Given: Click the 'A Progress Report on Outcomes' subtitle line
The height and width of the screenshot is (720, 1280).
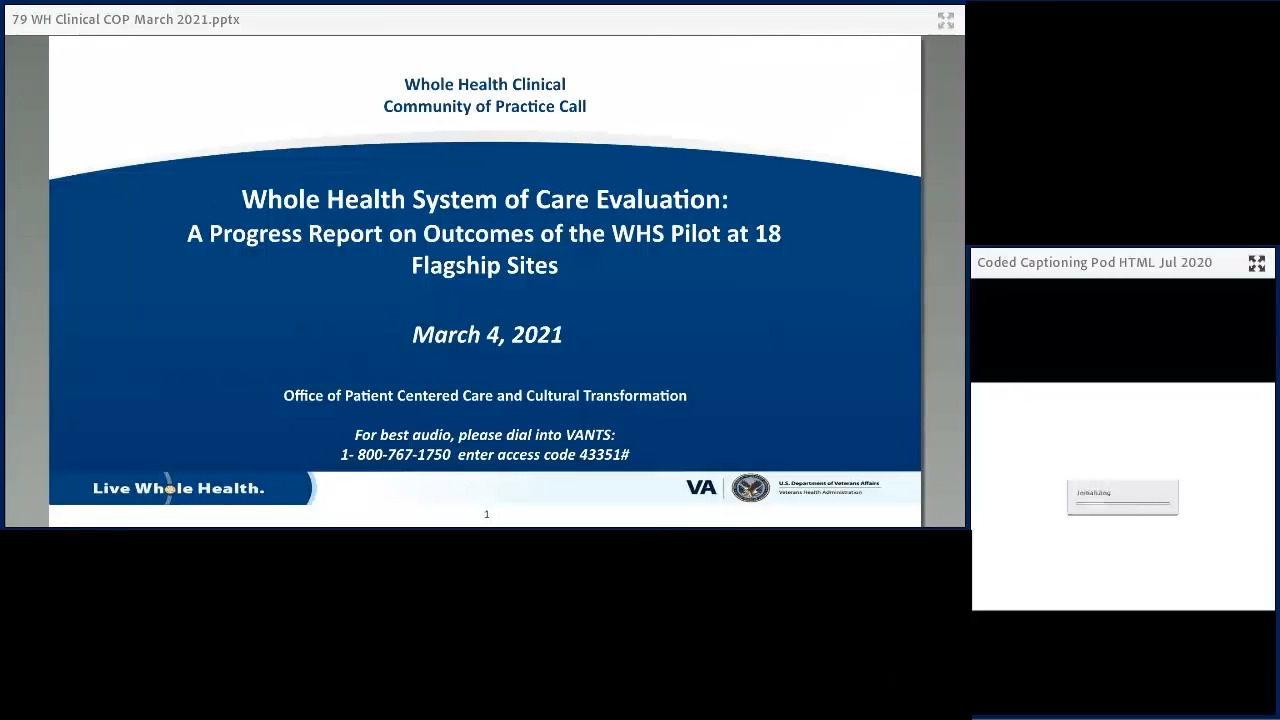Looking at the screenshot, I should (484, 233).
